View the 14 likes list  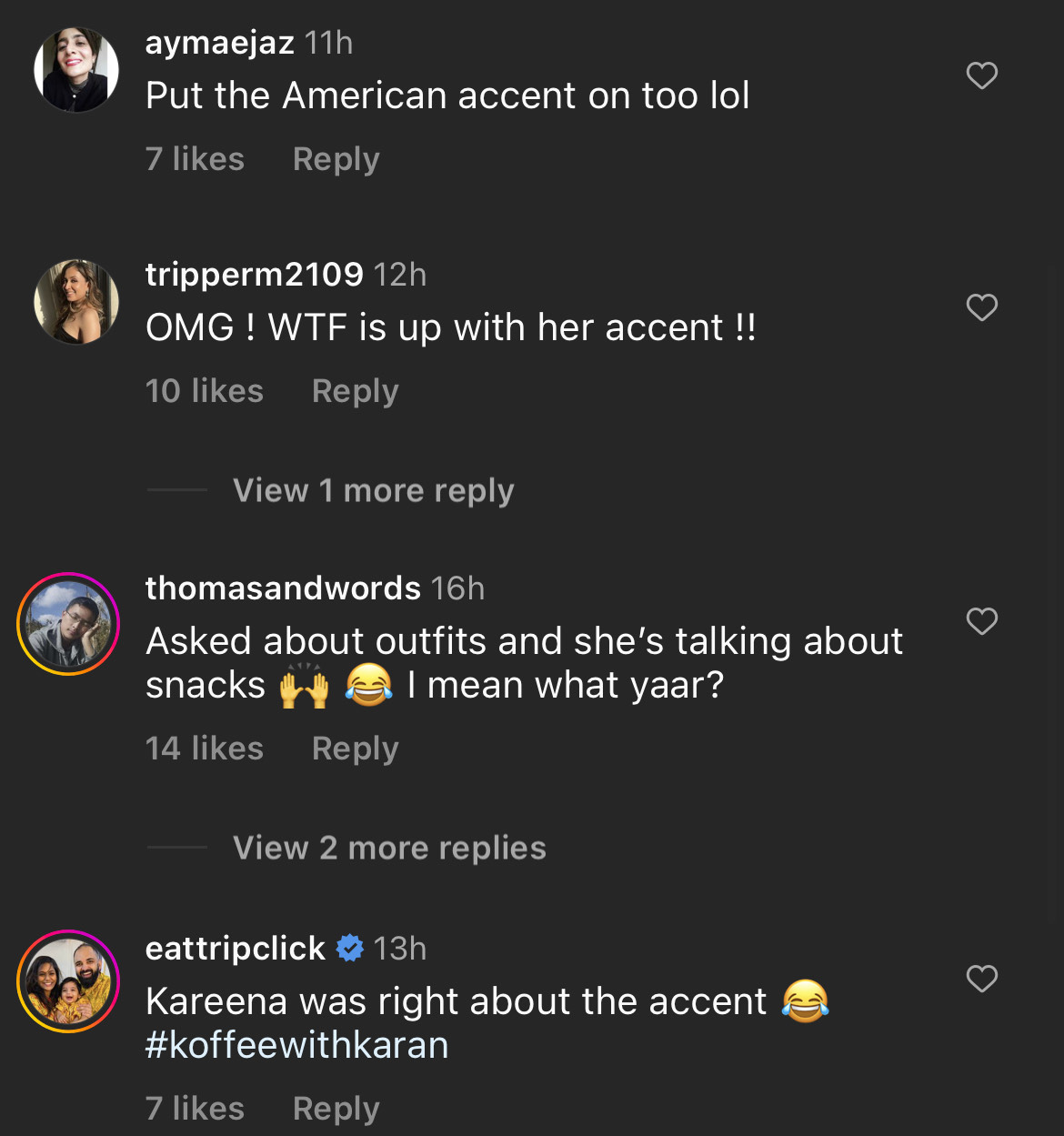(205, 749)
